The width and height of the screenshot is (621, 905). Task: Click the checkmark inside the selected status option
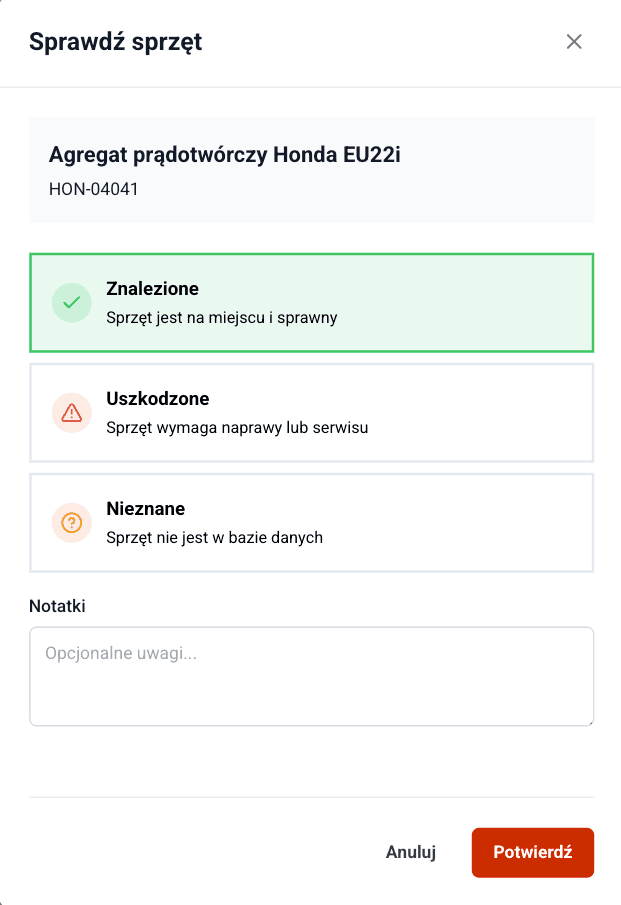[71, 303]
